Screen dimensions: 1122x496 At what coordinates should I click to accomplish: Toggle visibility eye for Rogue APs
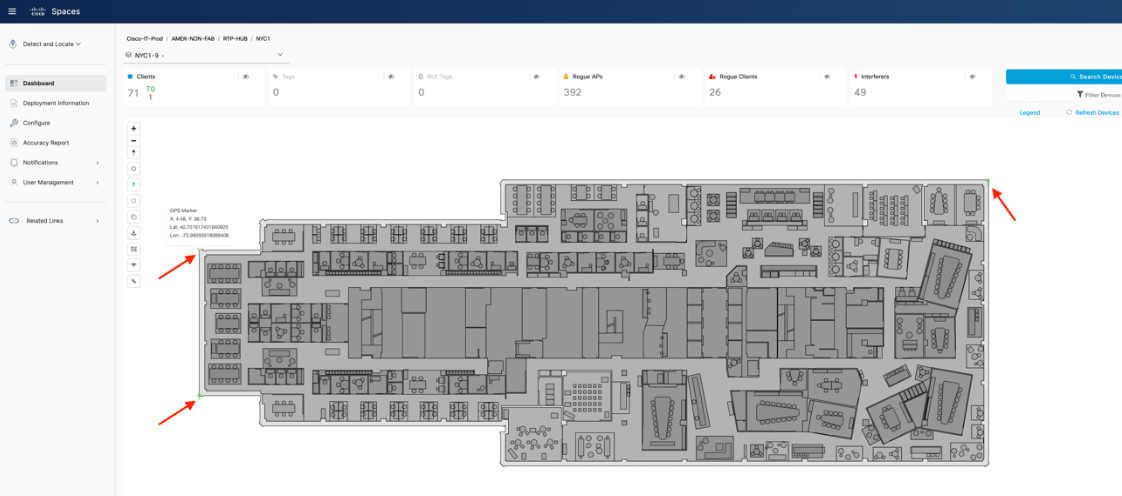click(682, 76)
